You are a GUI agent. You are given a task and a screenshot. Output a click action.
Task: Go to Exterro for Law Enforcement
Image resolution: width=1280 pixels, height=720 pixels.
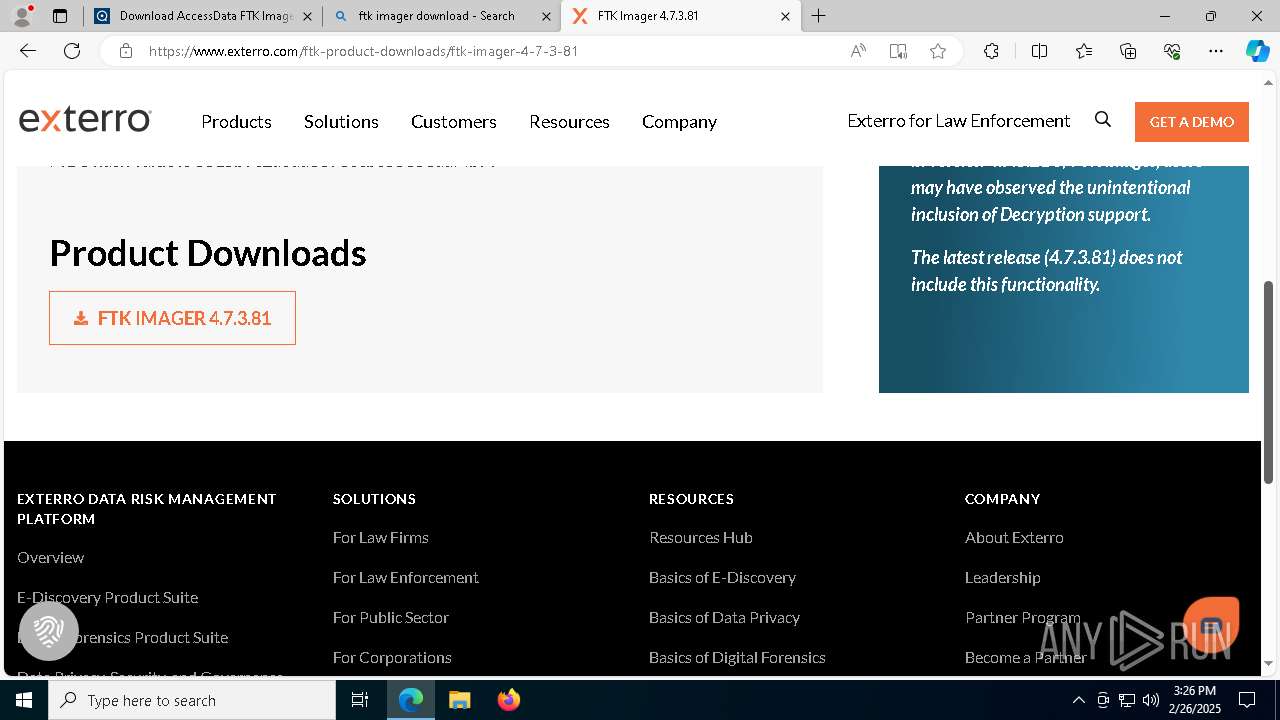pos(959,120)
